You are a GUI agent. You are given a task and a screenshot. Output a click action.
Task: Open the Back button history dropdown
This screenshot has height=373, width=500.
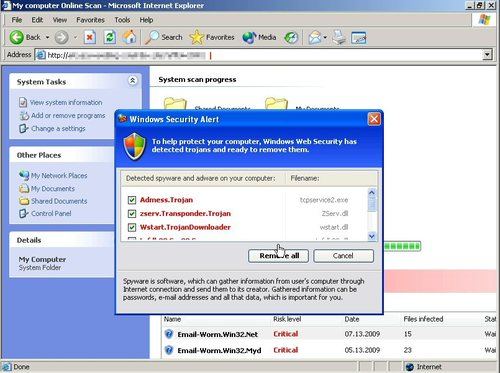pos(47,37)
